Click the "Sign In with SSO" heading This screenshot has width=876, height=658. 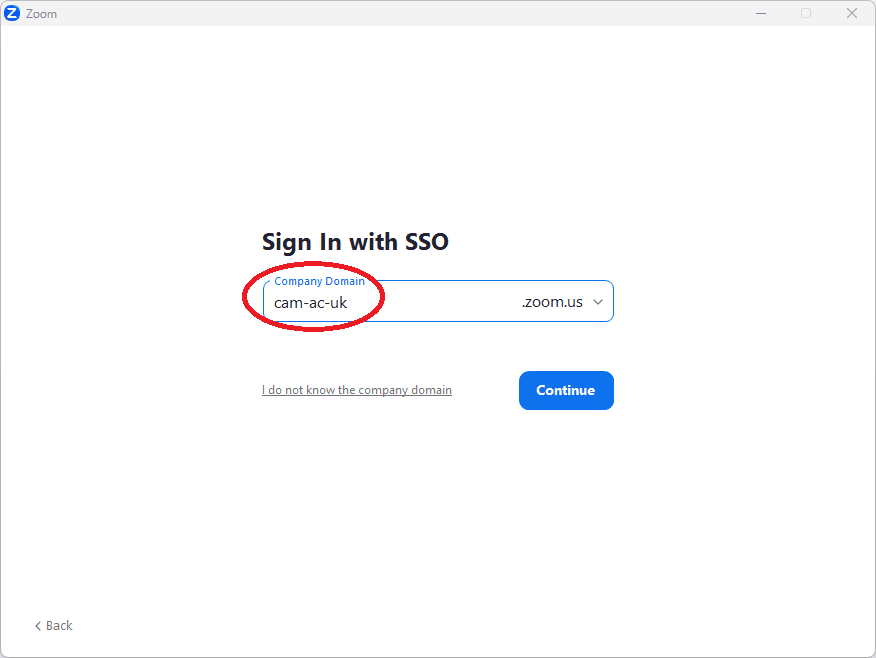pyautogui.click(x=355, y=242)
